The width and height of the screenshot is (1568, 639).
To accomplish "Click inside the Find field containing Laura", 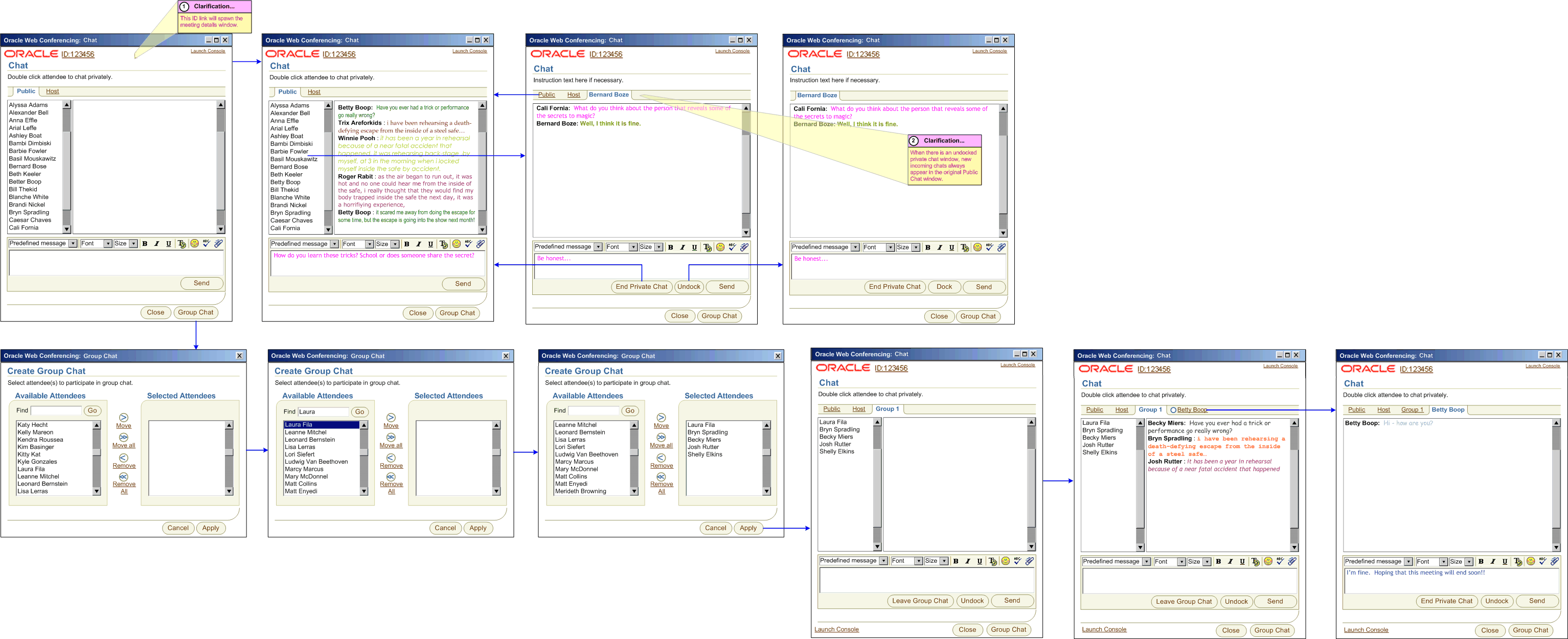I will point(323,412).
